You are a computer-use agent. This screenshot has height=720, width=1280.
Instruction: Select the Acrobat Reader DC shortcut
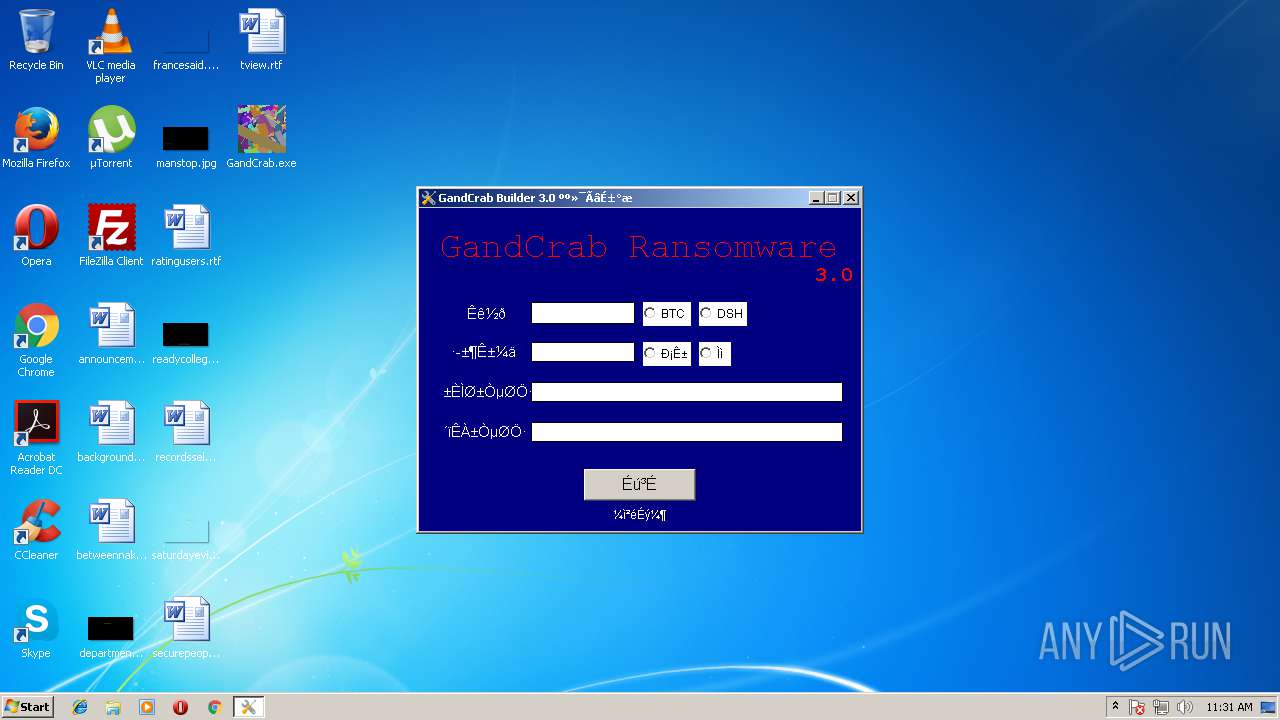[36, 438]
